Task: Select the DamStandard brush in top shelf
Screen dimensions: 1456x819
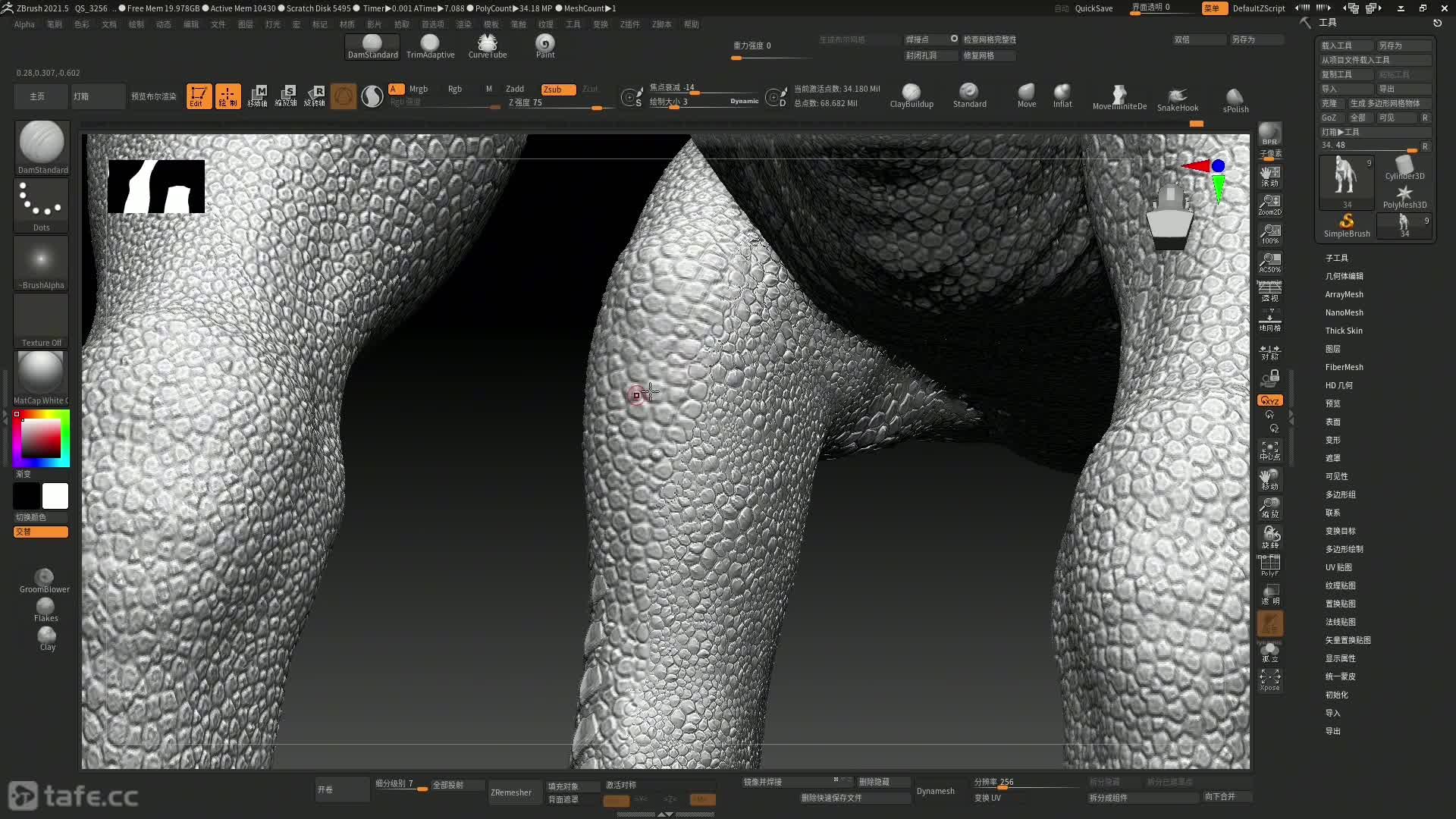Action: [372, 46]
